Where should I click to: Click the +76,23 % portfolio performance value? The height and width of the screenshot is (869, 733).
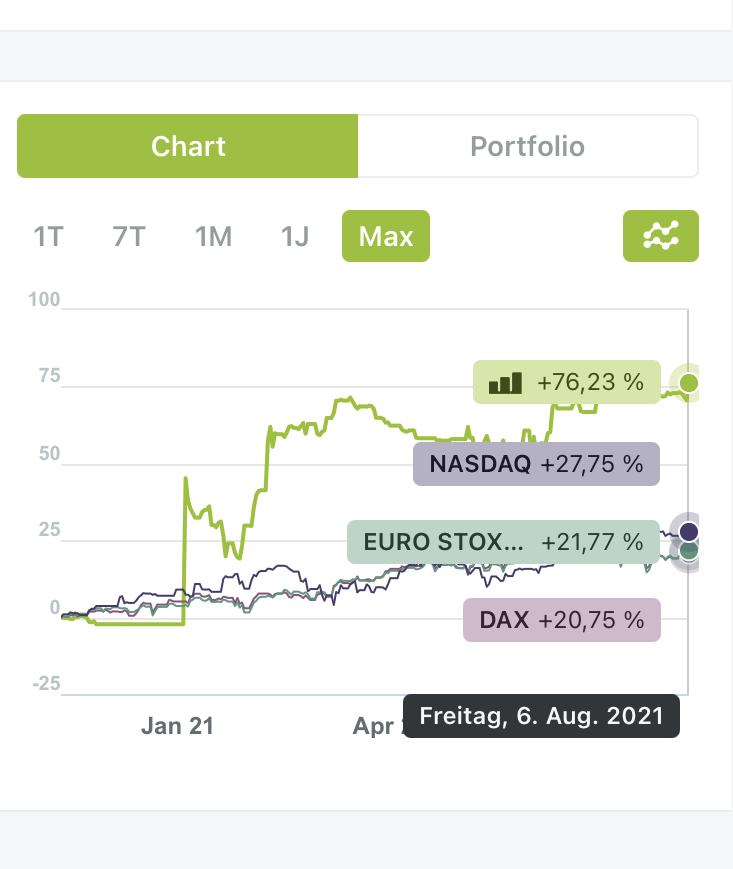click(590, 382)
